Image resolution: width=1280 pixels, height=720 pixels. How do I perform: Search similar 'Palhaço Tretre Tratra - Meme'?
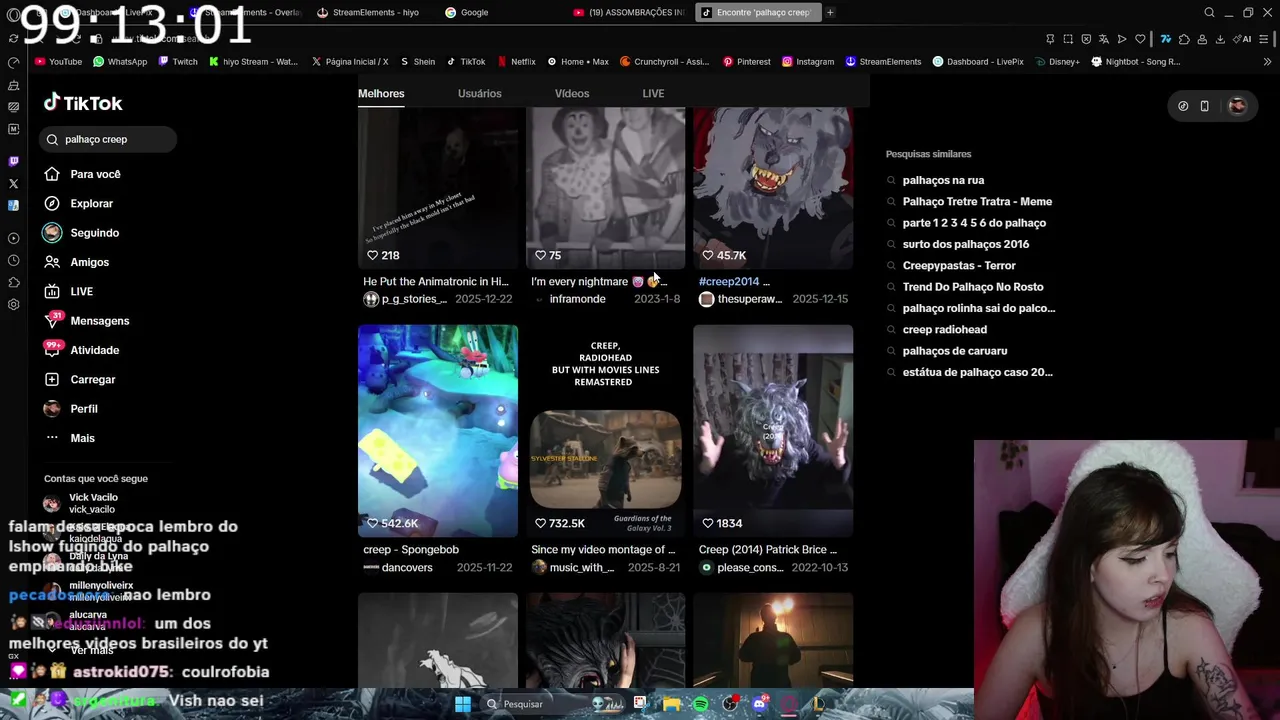pos(977,201)
